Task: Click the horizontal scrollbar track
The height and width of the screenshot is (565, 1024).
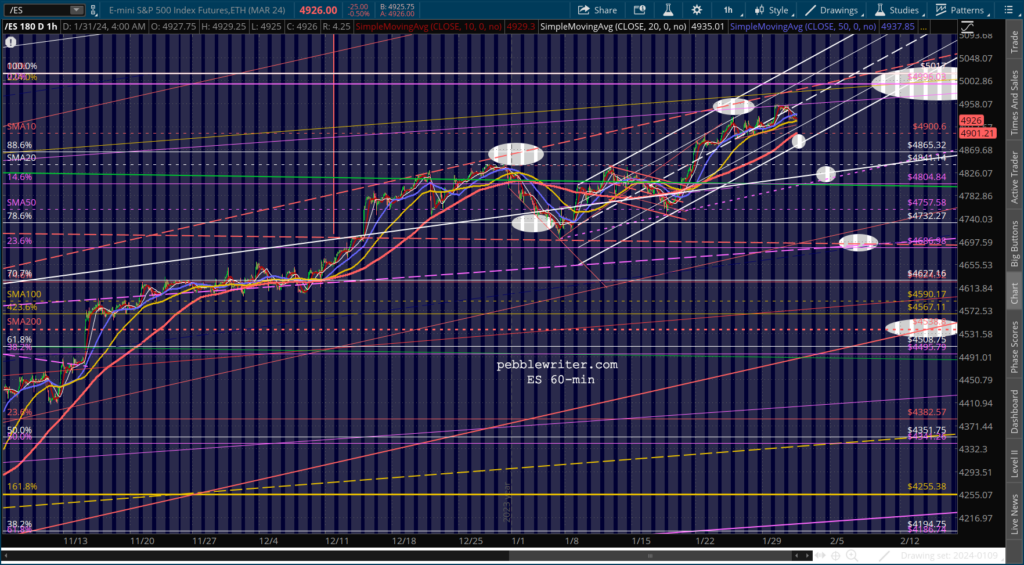Action: pyautogui.click(x=397, y=555)
